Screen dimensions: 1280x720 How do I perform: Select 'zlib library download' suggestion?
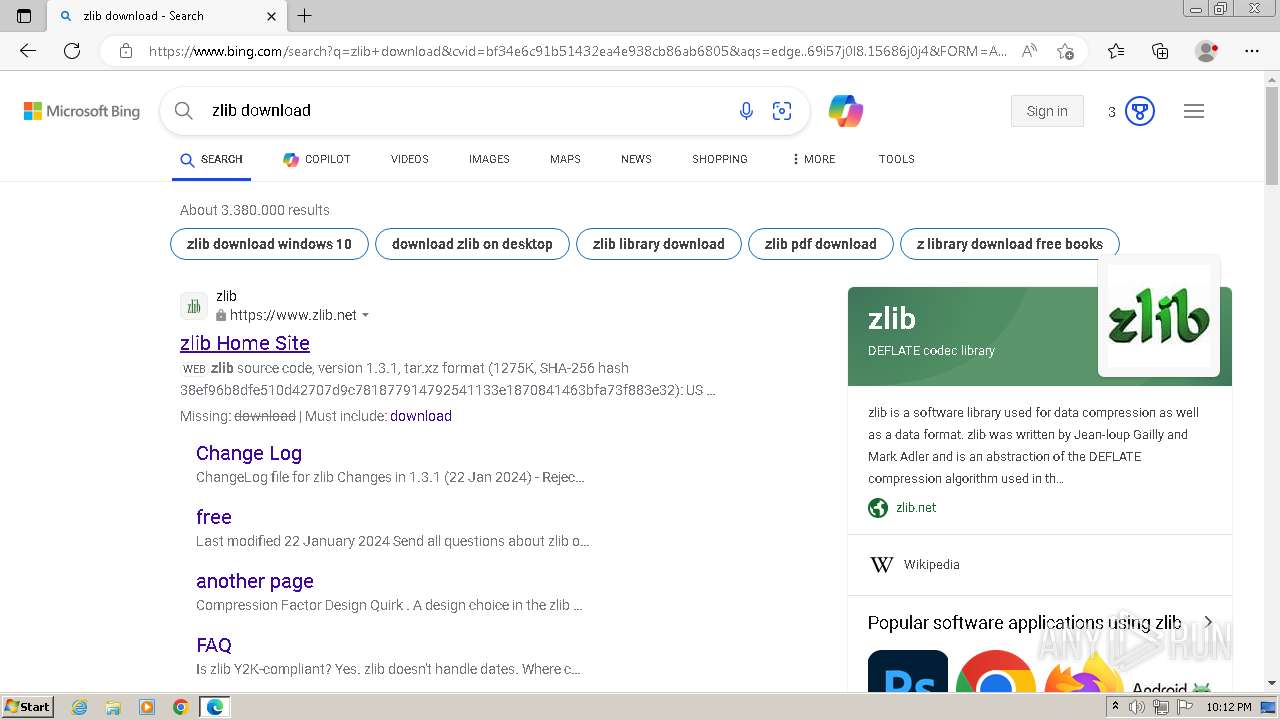pos(659,244)
